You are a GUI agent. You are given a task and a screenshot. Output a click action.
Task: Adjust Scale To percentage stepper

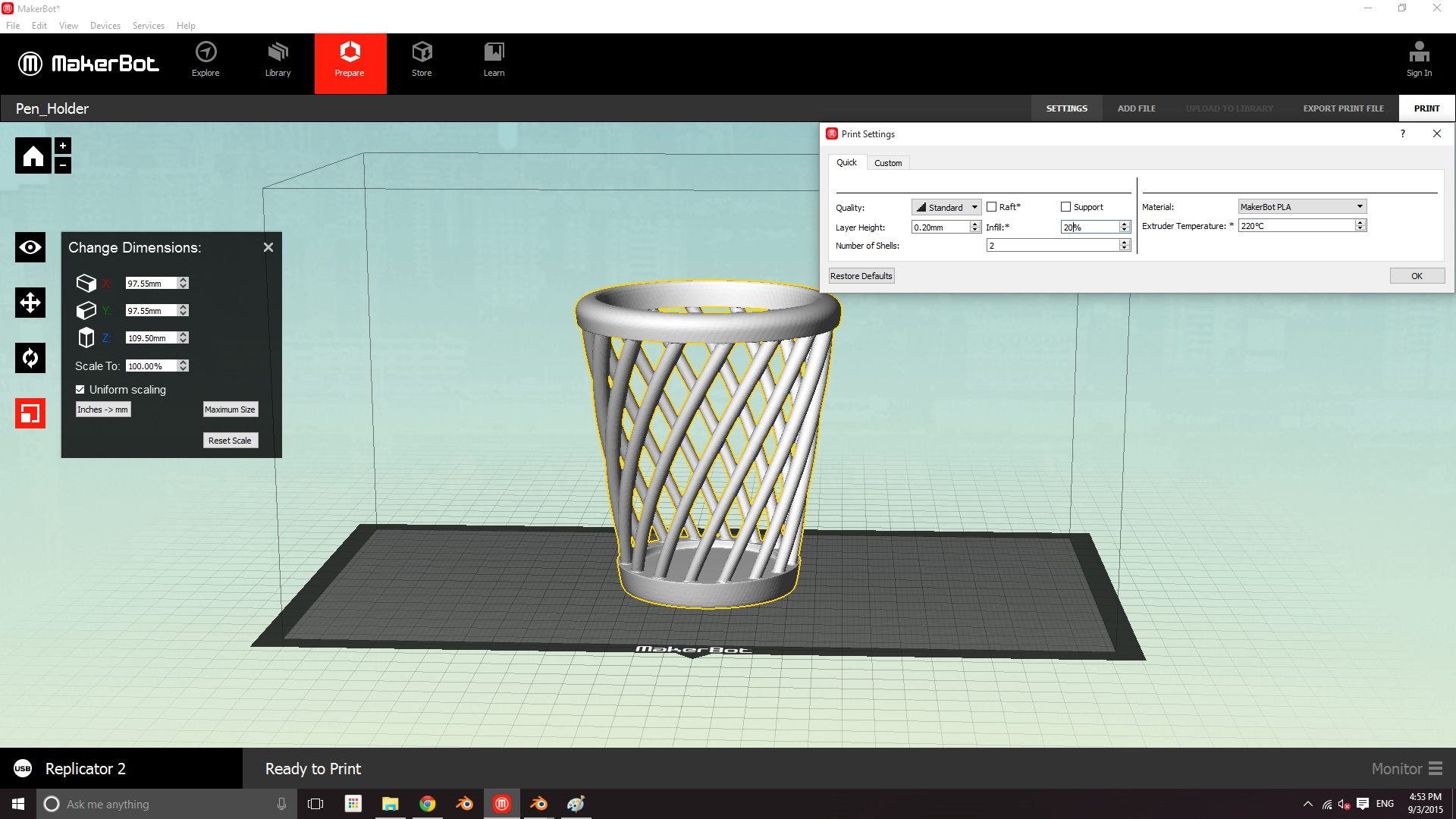(184, 366)
